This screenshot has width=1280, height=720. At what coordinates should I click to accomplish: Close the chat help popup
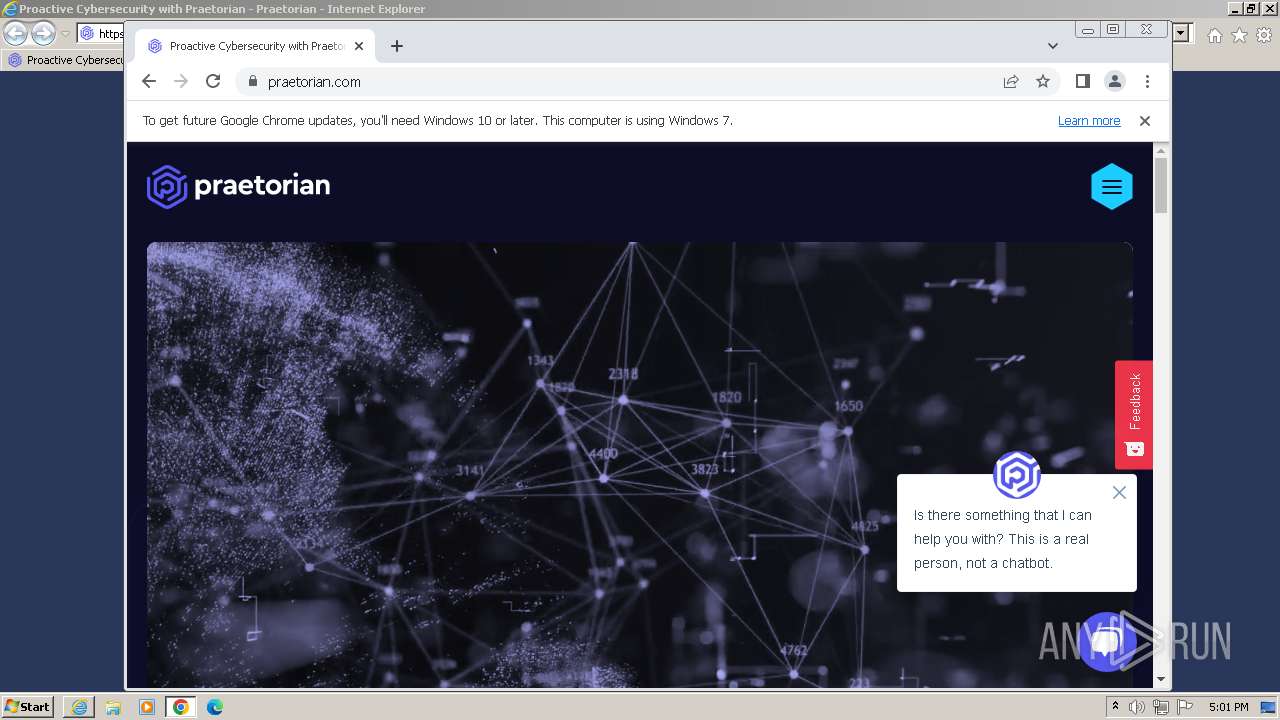click(1119, 492)
